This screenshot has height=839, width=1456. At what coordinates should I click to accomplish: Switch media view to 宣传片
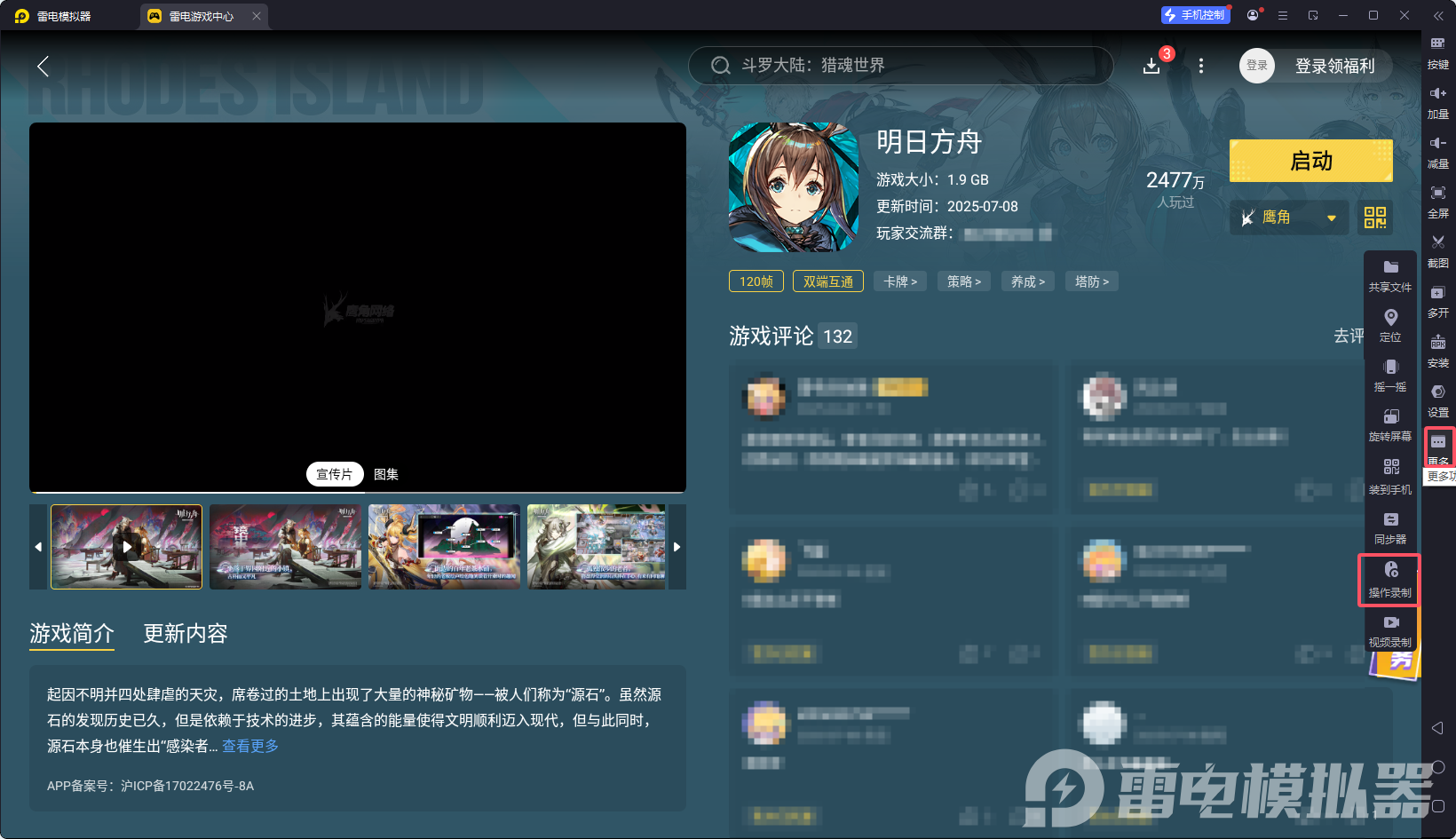coord(335,474)
